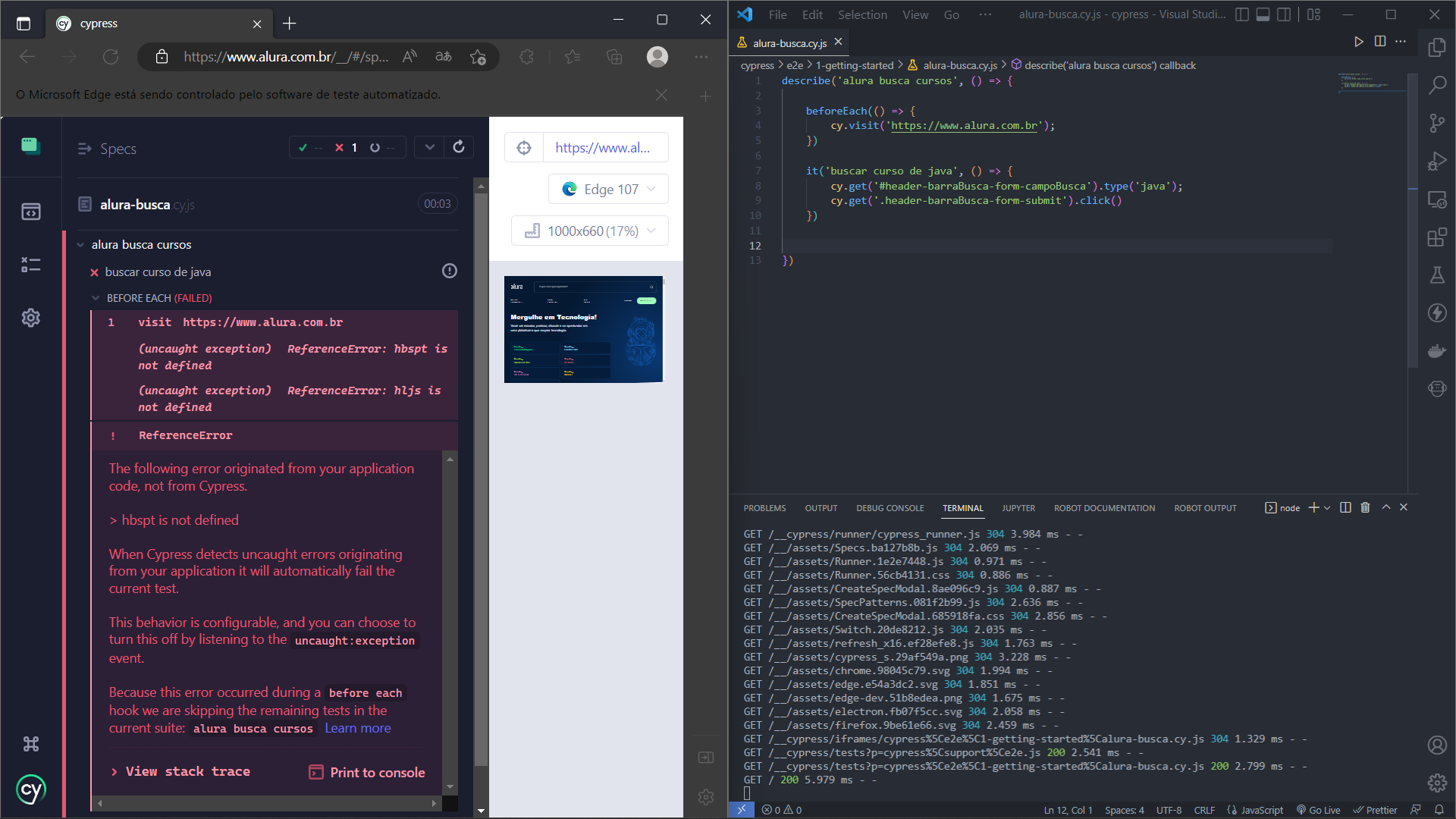Viewport: 1456px width, 819px height.
Task: Open 1000x660 viewport size dropdown
Action: pyautogui.click(x=590, y=231)
